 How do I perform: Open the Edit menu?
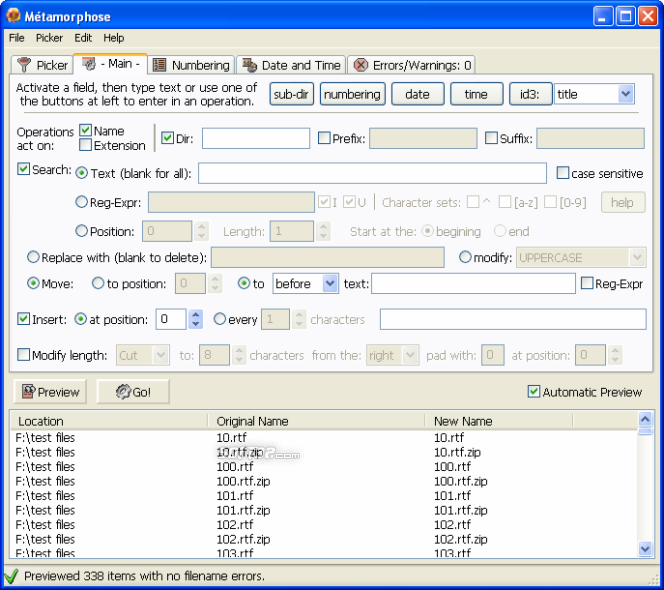click(x=83, y=38)
